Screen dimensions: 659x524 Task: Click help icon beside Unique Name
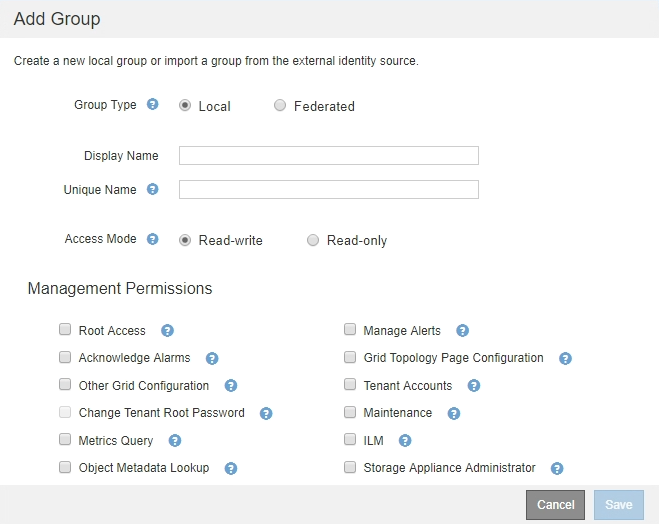click(x=153, y=189)
